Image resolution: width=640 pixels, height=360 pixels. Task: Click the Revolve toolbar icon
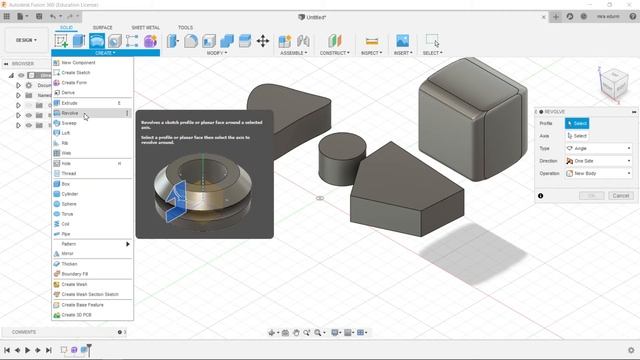pyautogui.click(x=97, y=41)
